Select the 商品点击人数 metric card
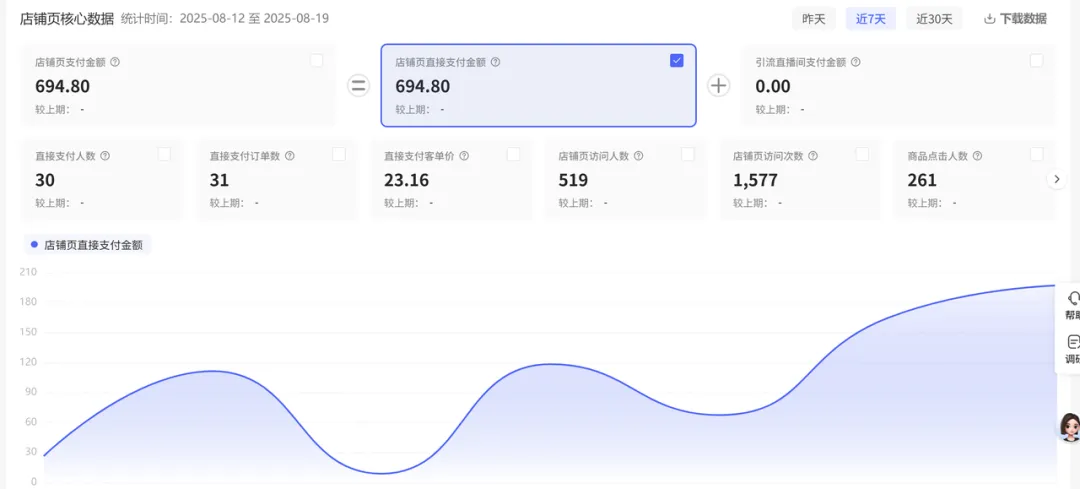This screenshot has height=489, width=1080. pos(968,180)
